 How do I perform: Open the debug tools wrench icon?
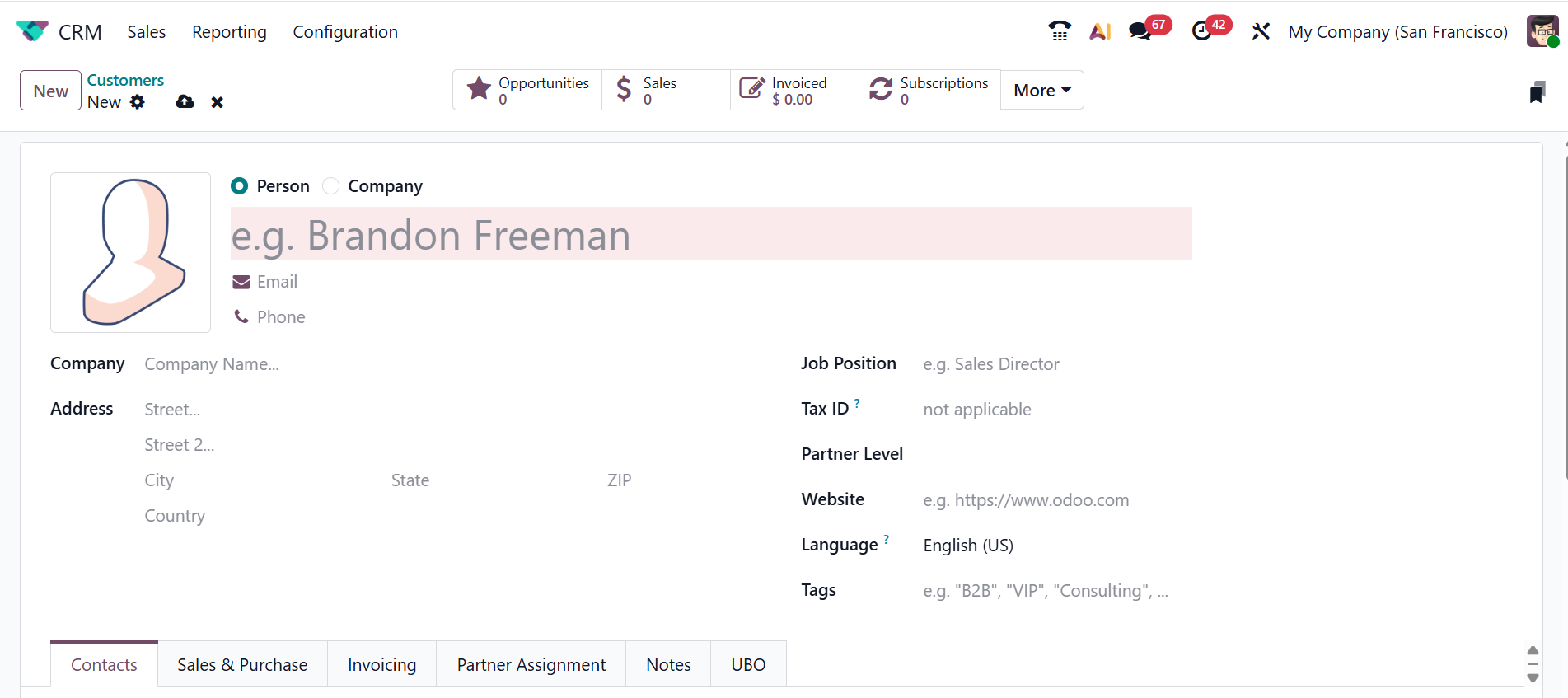click(1261, 31)
